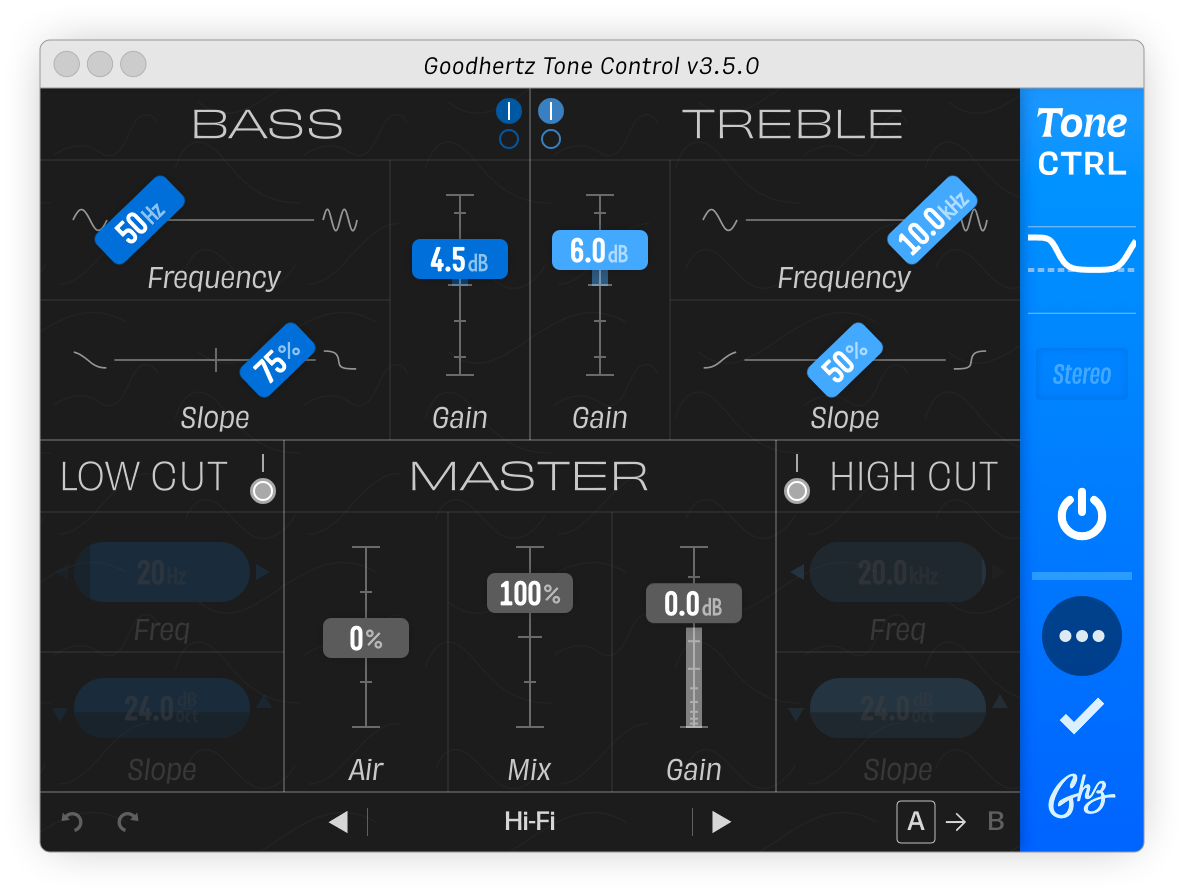Enable the Bass upper mode radio button
1184x892 pixels.
pyautogui.click(x=509, y=111)
